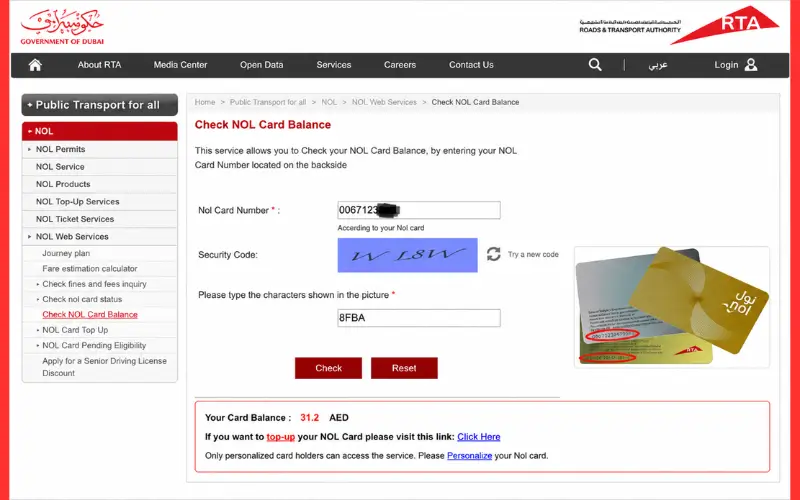Expand Check nol card status
The width and height of the screenshot is (800, 500).
82,299
